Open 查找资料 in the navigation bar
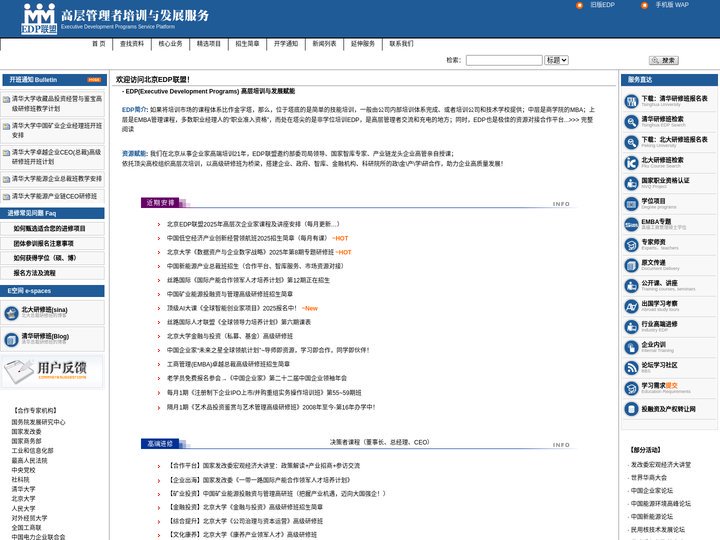Viewport: 720px width, 540px height. 132,44
